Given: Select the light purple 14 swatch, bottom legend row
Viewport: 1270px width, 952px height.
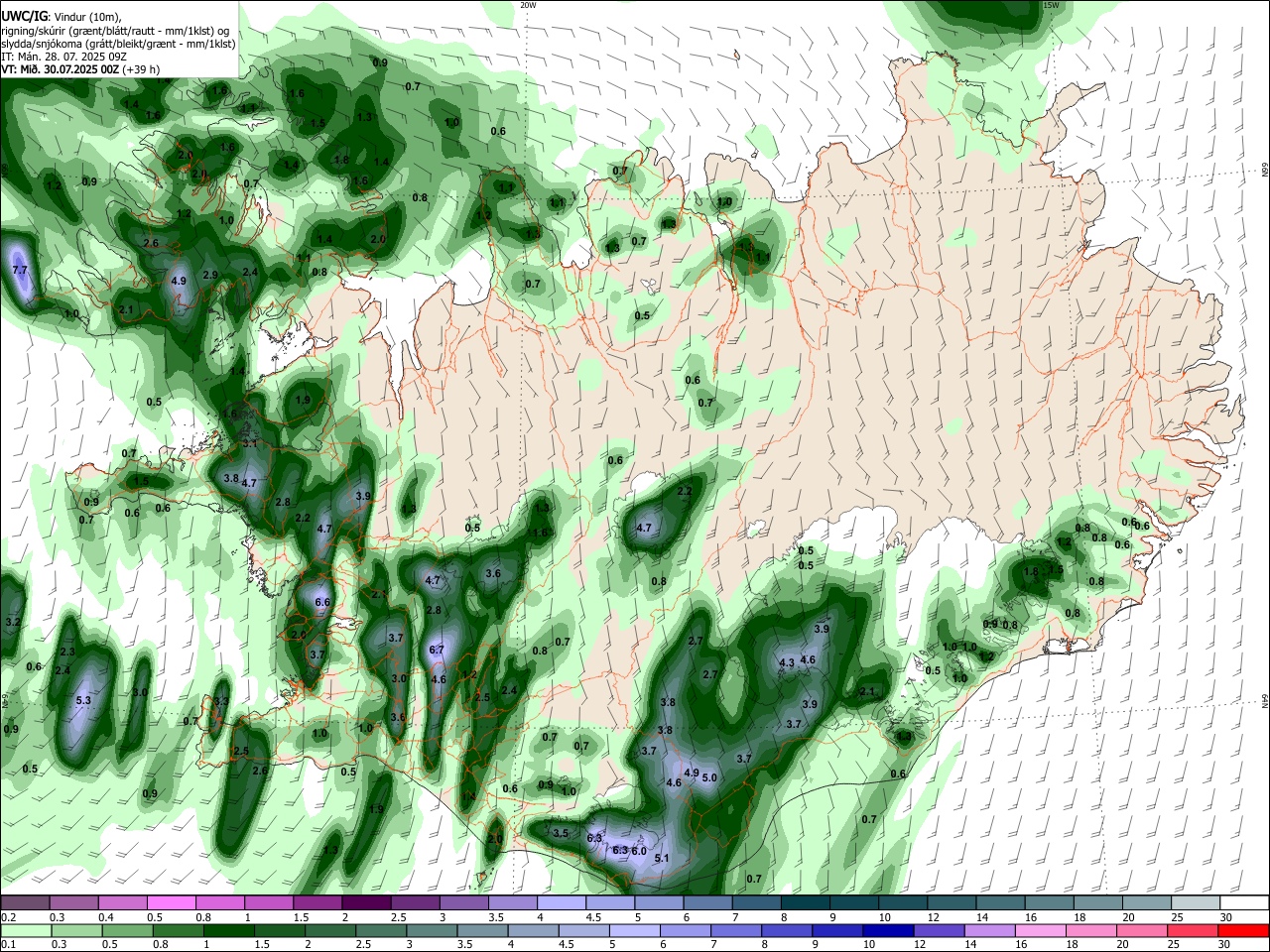Looking at the screenshot, I should (990, 930).
